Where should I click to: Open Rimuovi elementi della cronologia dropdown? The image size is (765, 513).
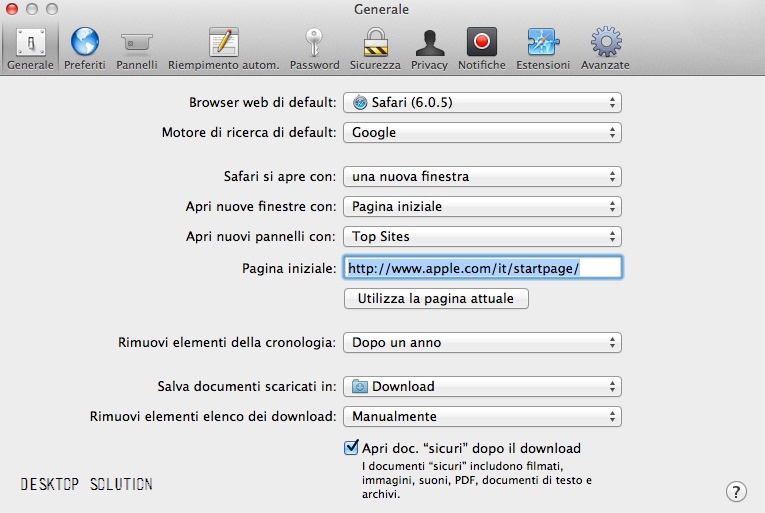click(482, 343)
